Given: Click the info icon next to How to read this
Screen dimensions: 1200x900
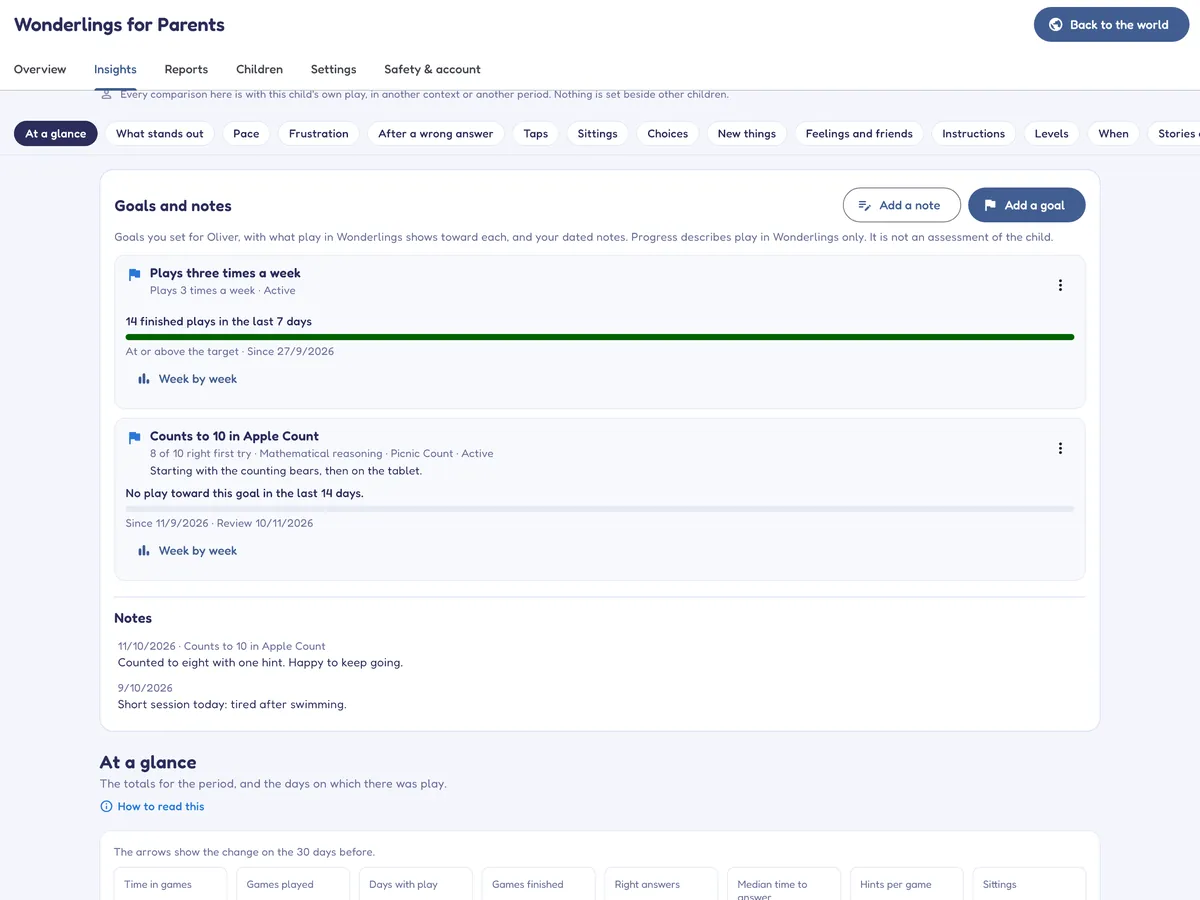Looking at the screenshot, I should [106, 806].
